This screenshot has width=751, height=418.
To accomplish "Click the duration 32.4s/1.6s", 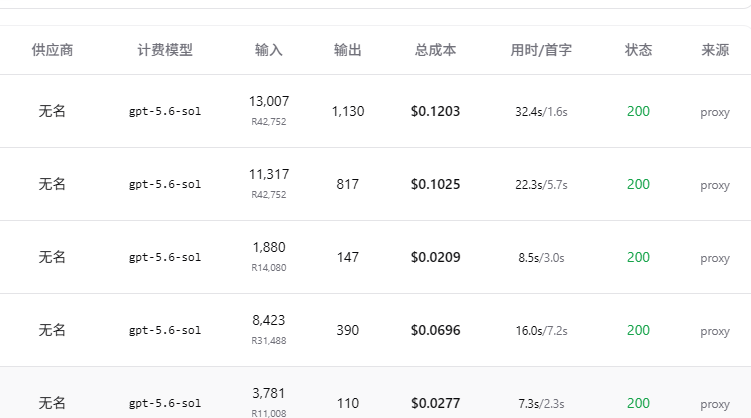I will coord(541,112).
